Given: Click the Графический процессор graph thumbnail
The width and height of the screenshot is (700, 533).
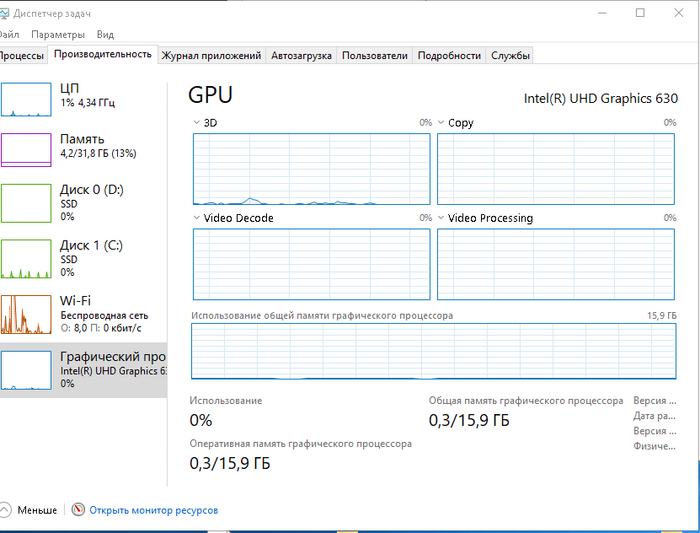Looking at the screenshot, I should tap(25, 370).
